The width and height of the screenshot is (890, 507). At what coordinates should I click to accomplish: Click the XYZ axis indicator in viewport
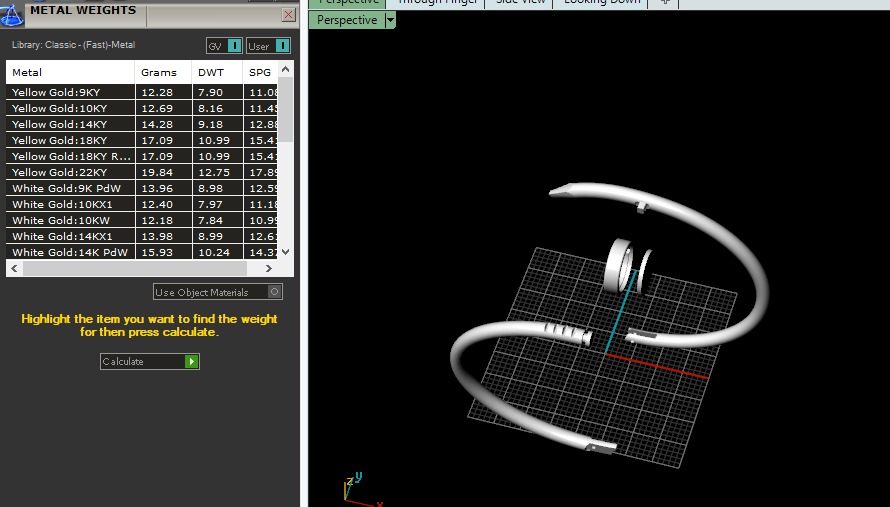coord(361,489)
